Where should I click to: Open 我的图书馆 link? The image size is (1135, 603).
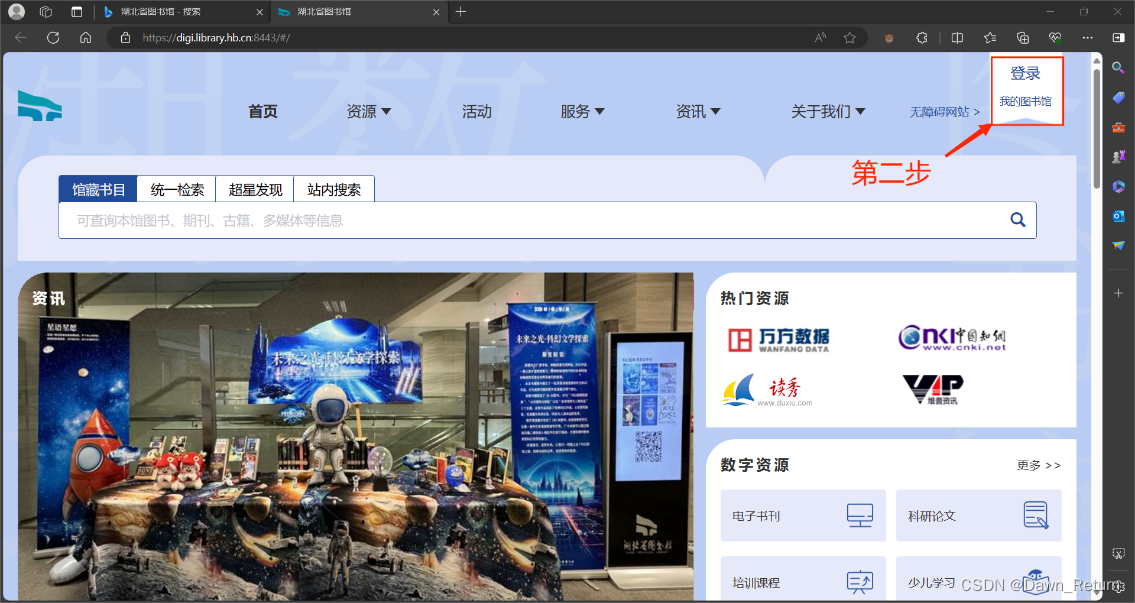(1025, 101)
